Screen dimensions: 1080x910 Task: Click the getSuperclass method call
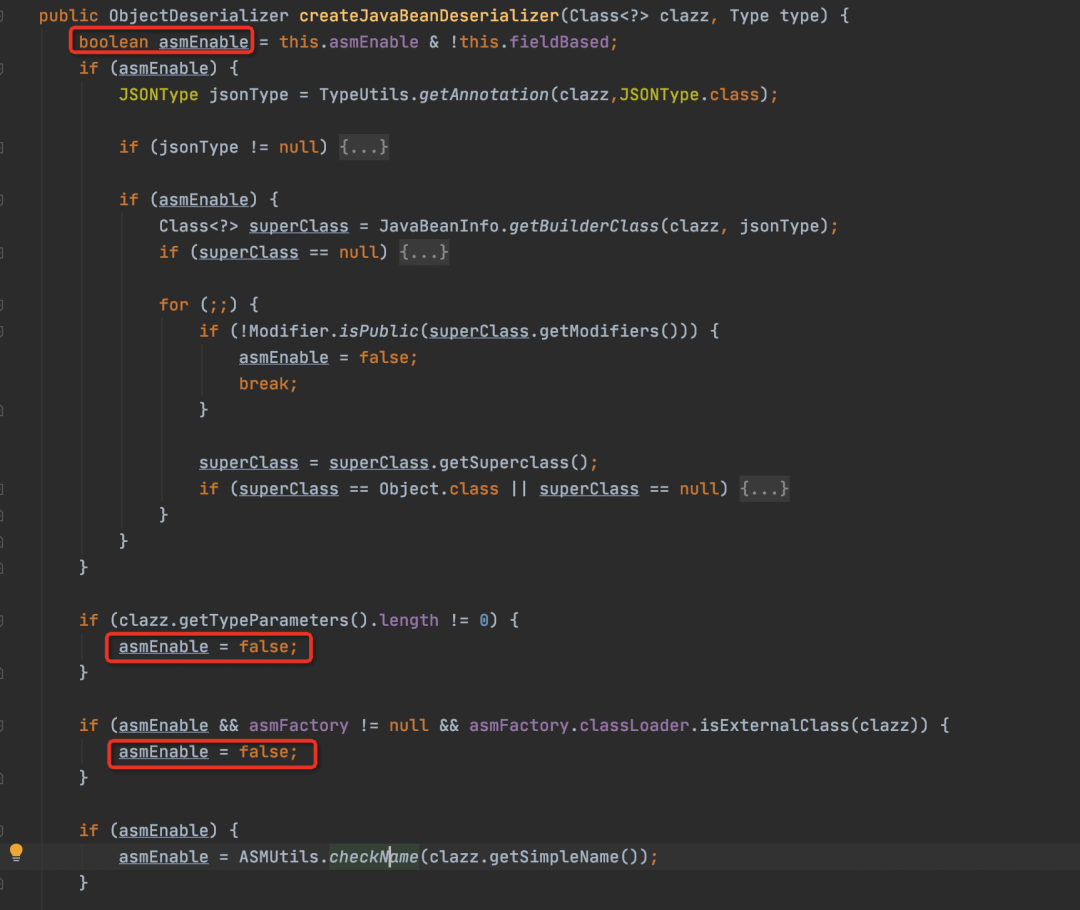[503, 462]
